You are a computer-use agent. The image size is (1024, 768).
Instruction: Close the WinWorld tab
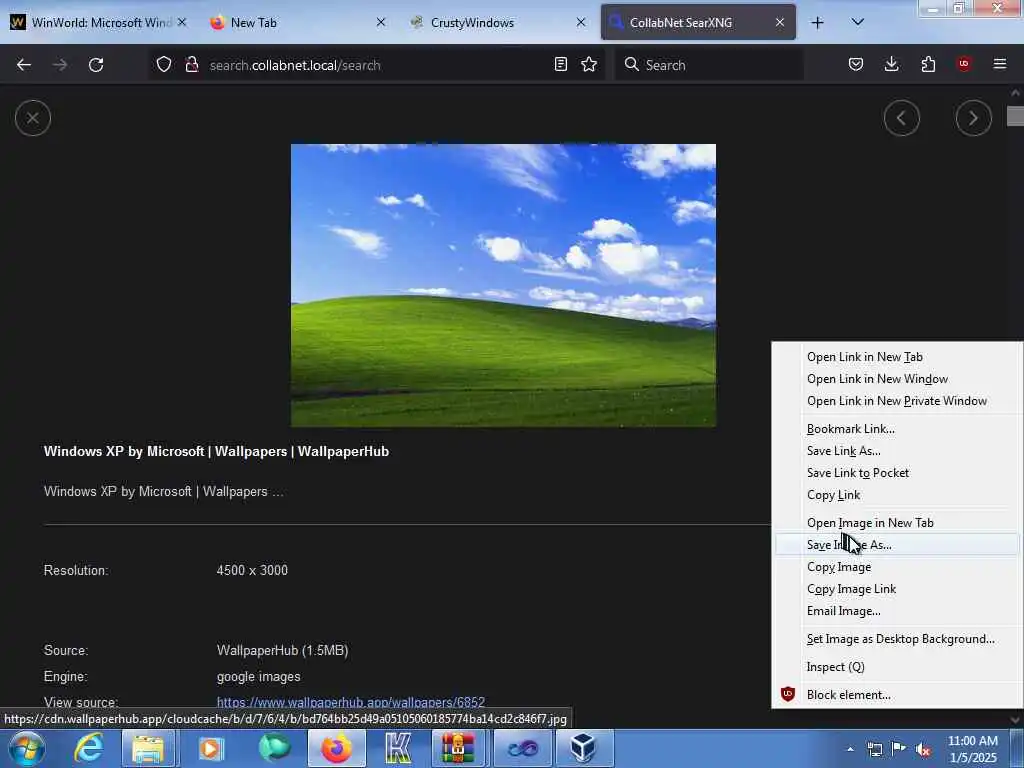coord(182,22)
